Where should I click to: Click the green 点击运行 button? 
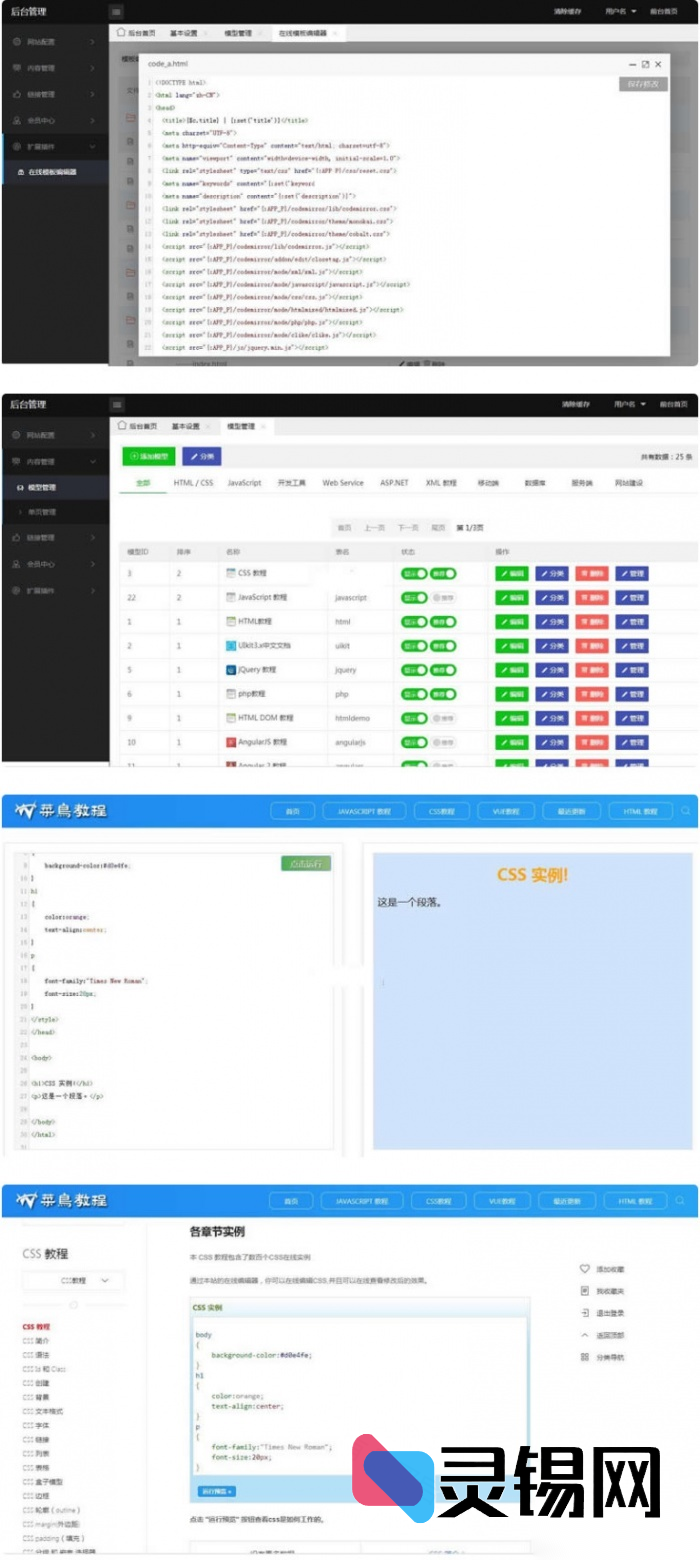(306, 863)
